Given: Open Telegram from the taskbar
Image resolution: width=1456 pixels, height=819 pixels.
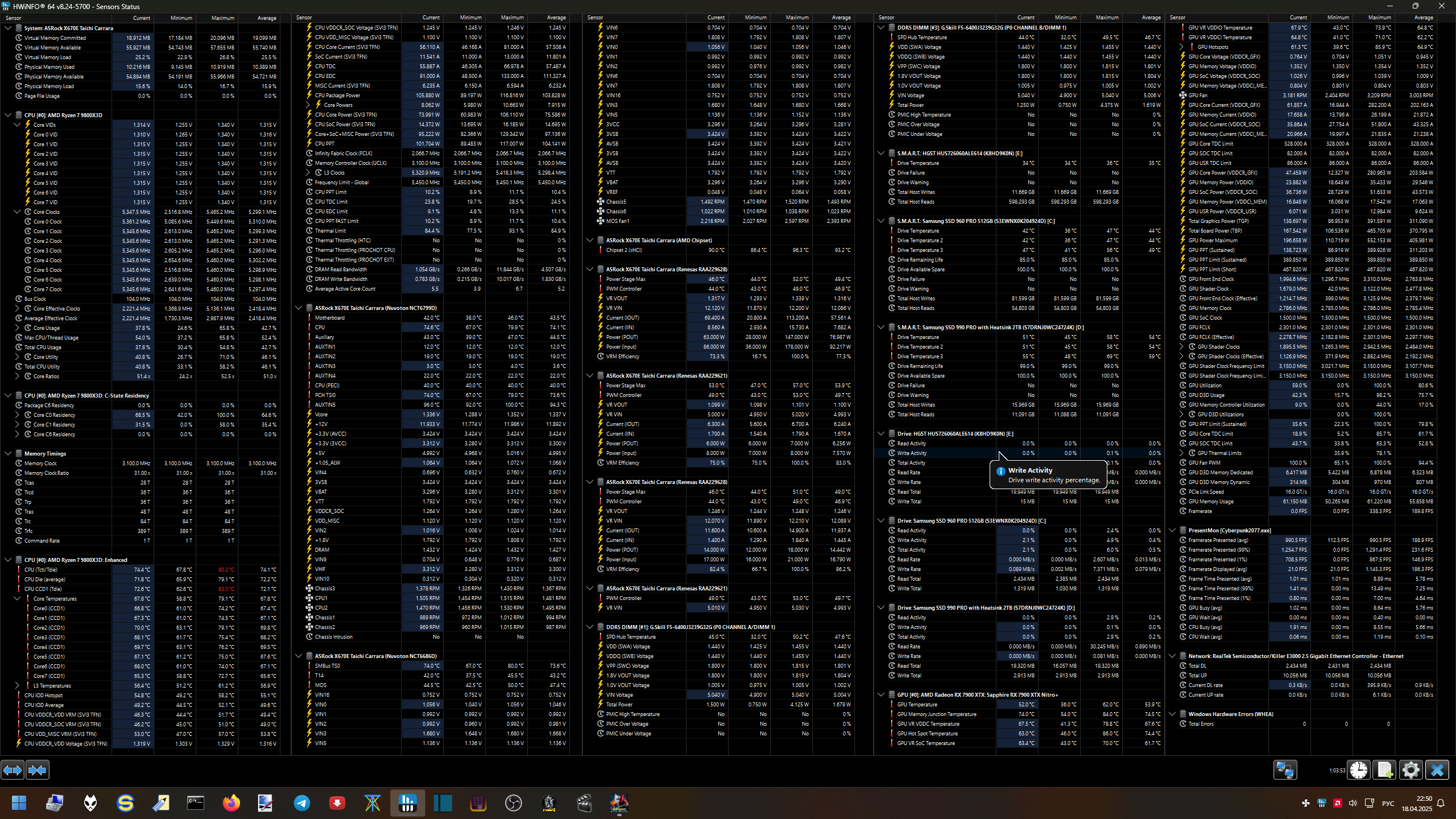Looking at the screenshot, I should point(302,803).
